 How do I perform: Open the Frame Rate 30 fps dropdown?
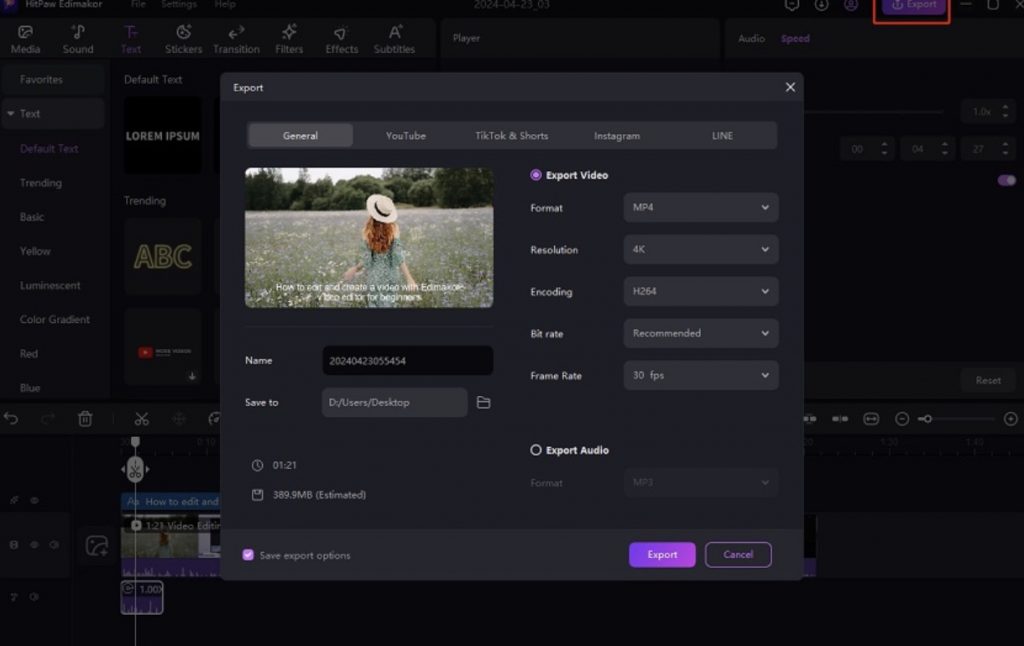pos(700,376)
